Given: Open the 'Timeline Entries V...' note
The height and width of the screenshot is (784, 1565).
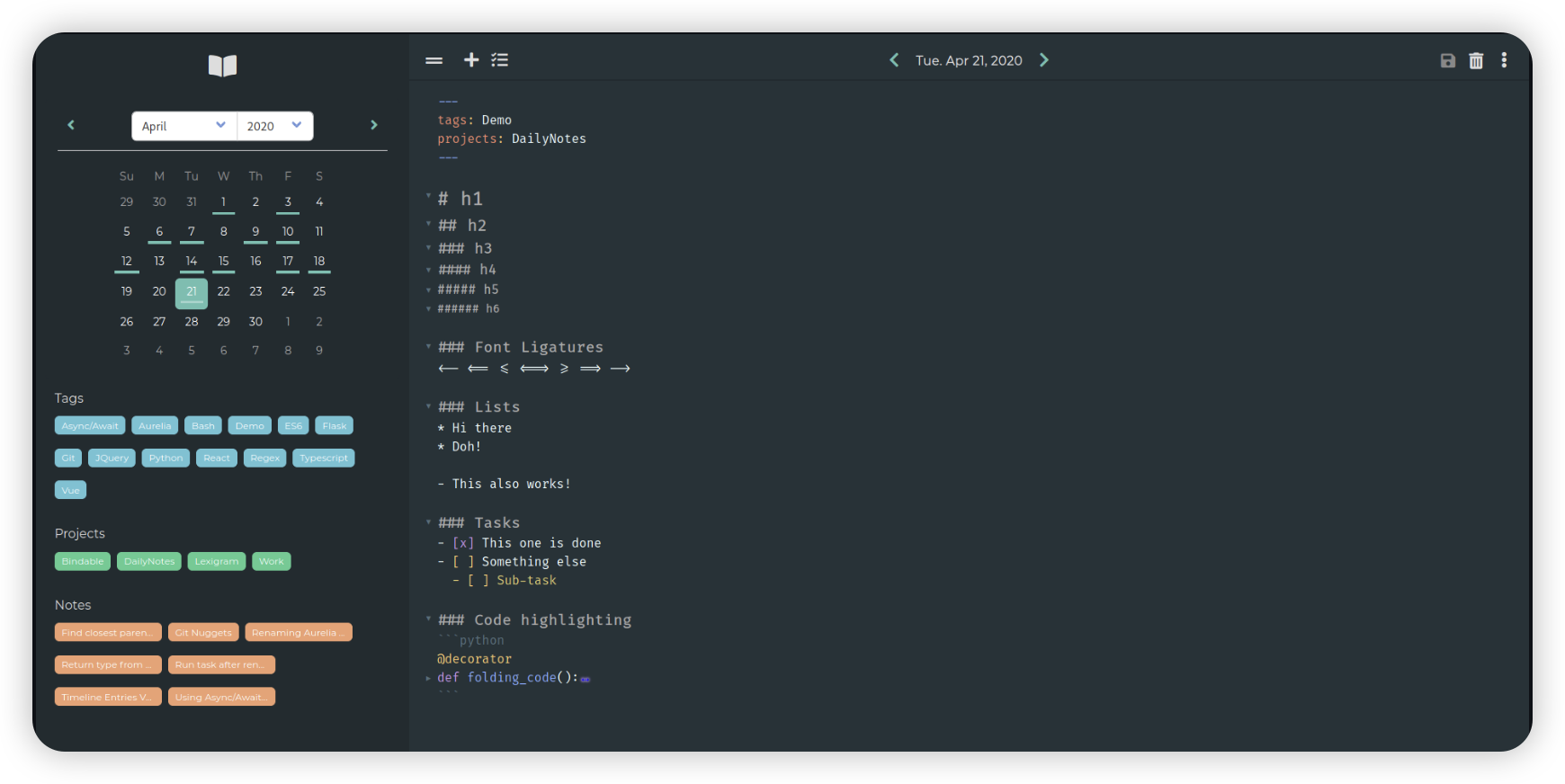Looking at the screenshot, I should 108,698.
